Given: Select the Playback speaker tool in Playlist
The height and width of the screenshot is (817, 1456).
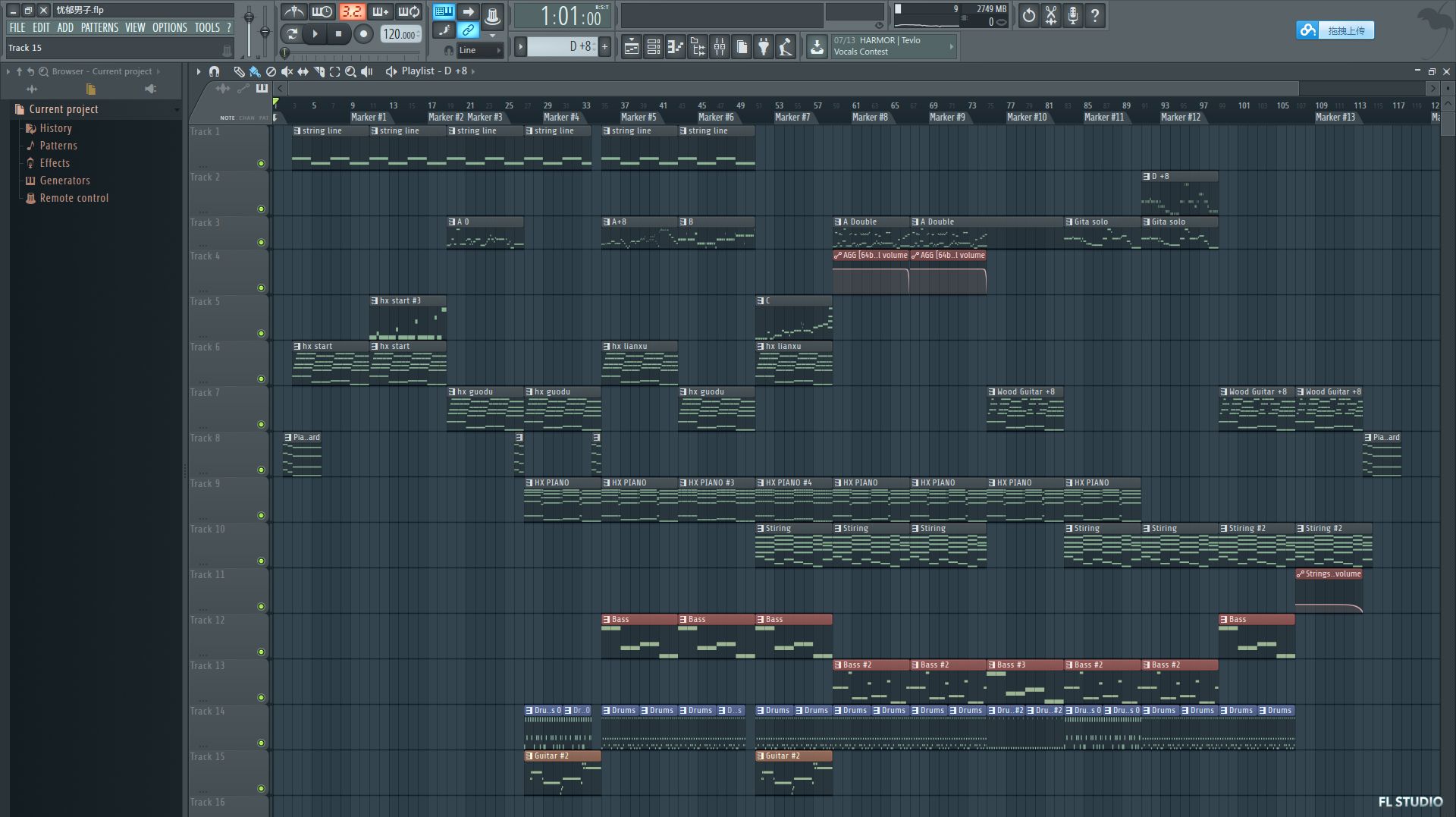Looking at the screenshot, I should [x=367, y=71].
